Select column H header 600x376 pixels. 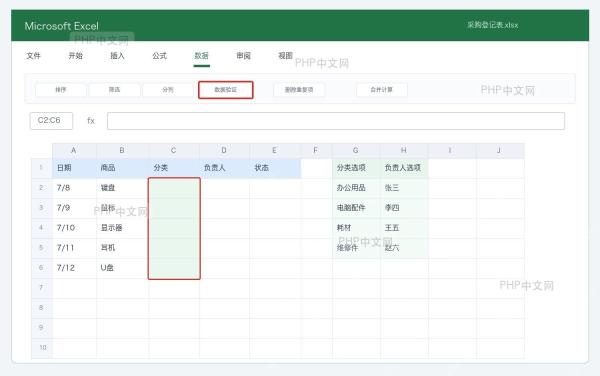(x=404, y=151)
